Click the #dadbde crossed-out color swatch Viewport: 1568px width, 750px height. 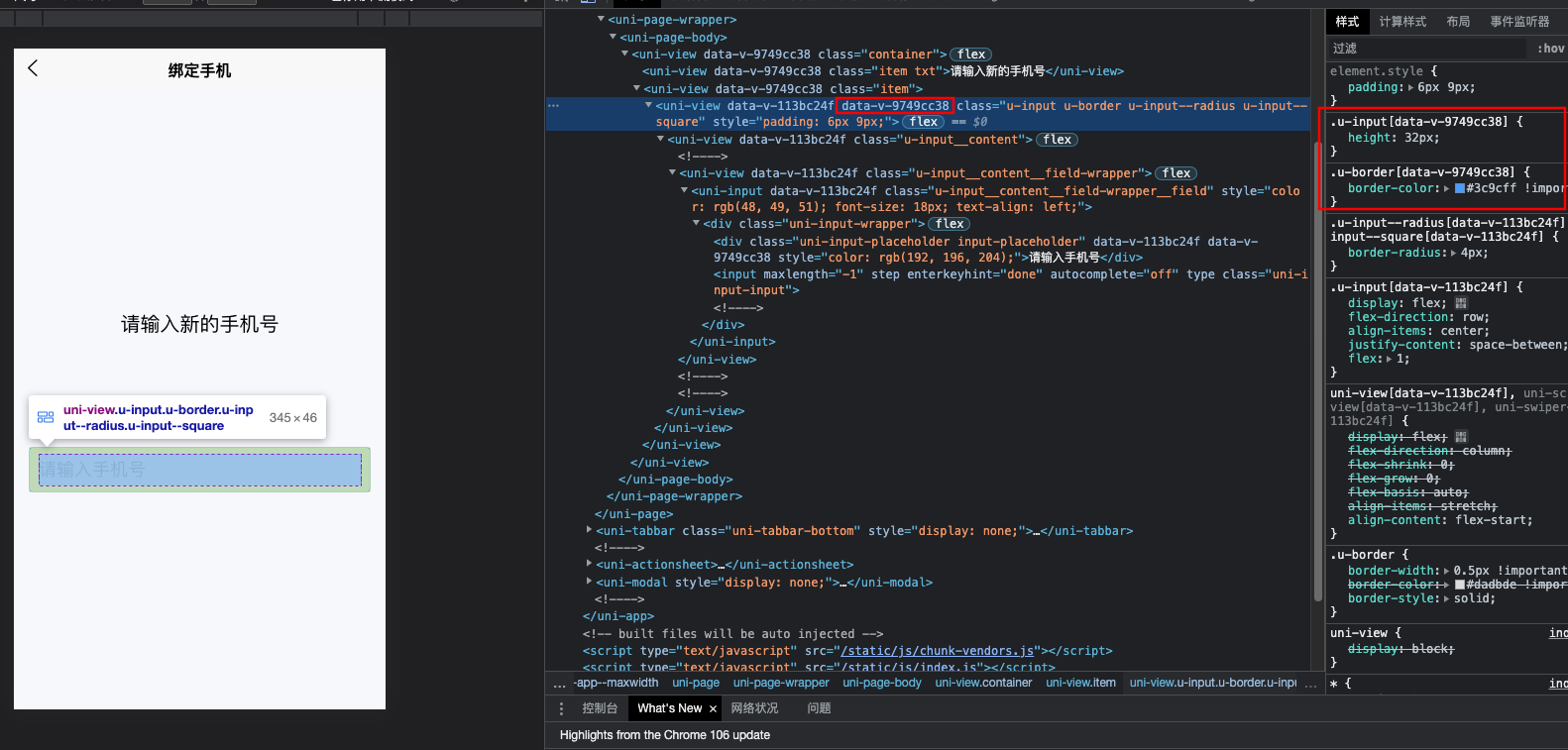pos(1460,585)
